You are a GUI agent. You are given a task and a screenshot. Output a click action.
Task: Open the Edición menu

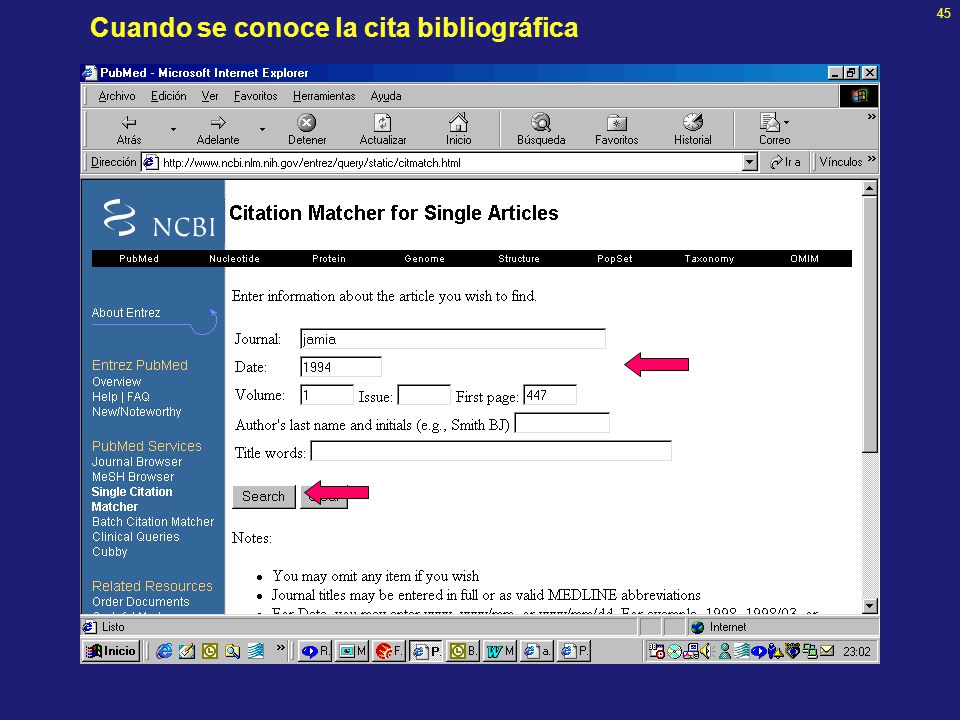click(x=168, y=96)
